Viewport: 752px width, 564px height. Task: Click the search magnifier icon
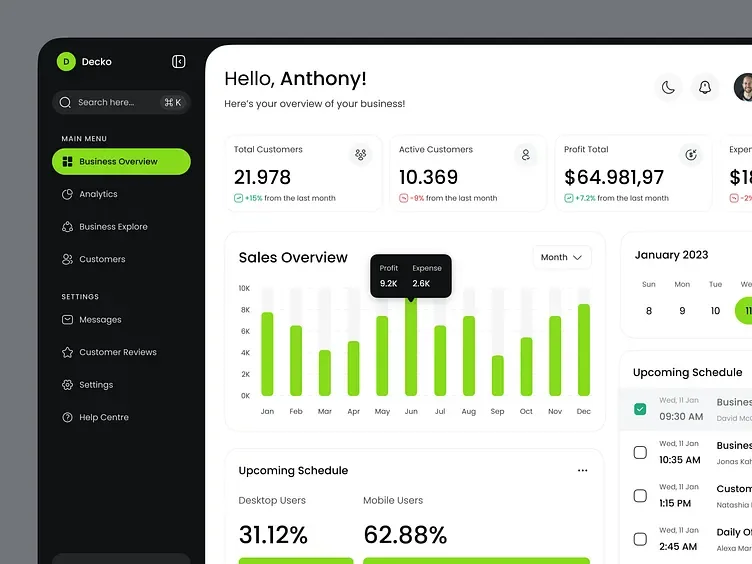click(65, 102)
